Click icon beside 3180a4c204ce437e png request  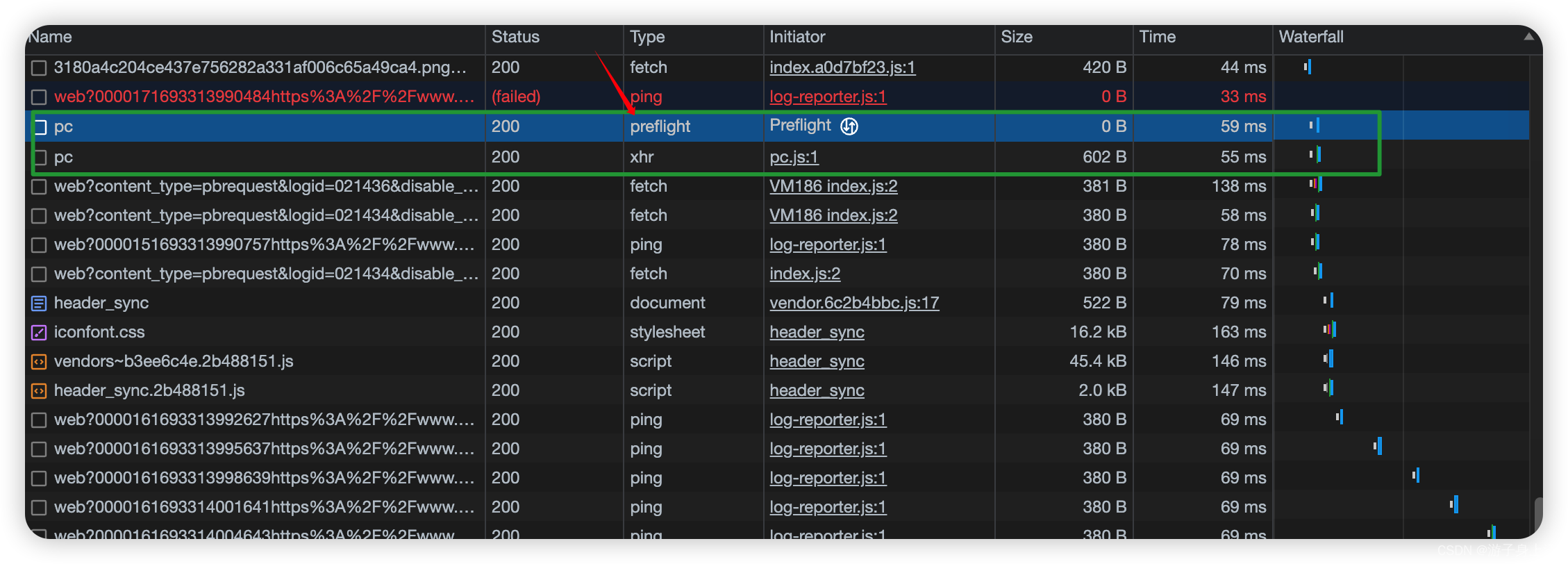click(39, 67)
